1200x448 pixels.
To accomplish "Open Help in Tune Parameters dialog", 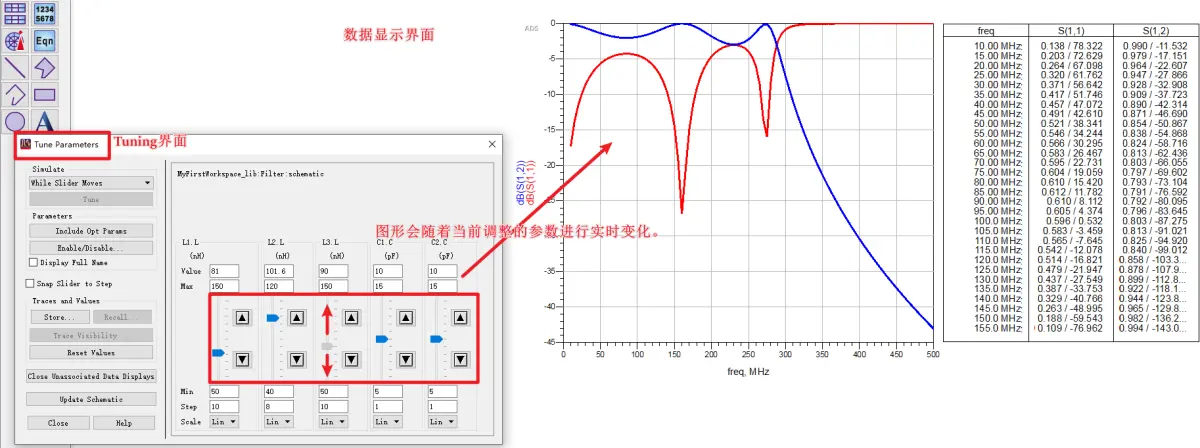I will 123,423.
